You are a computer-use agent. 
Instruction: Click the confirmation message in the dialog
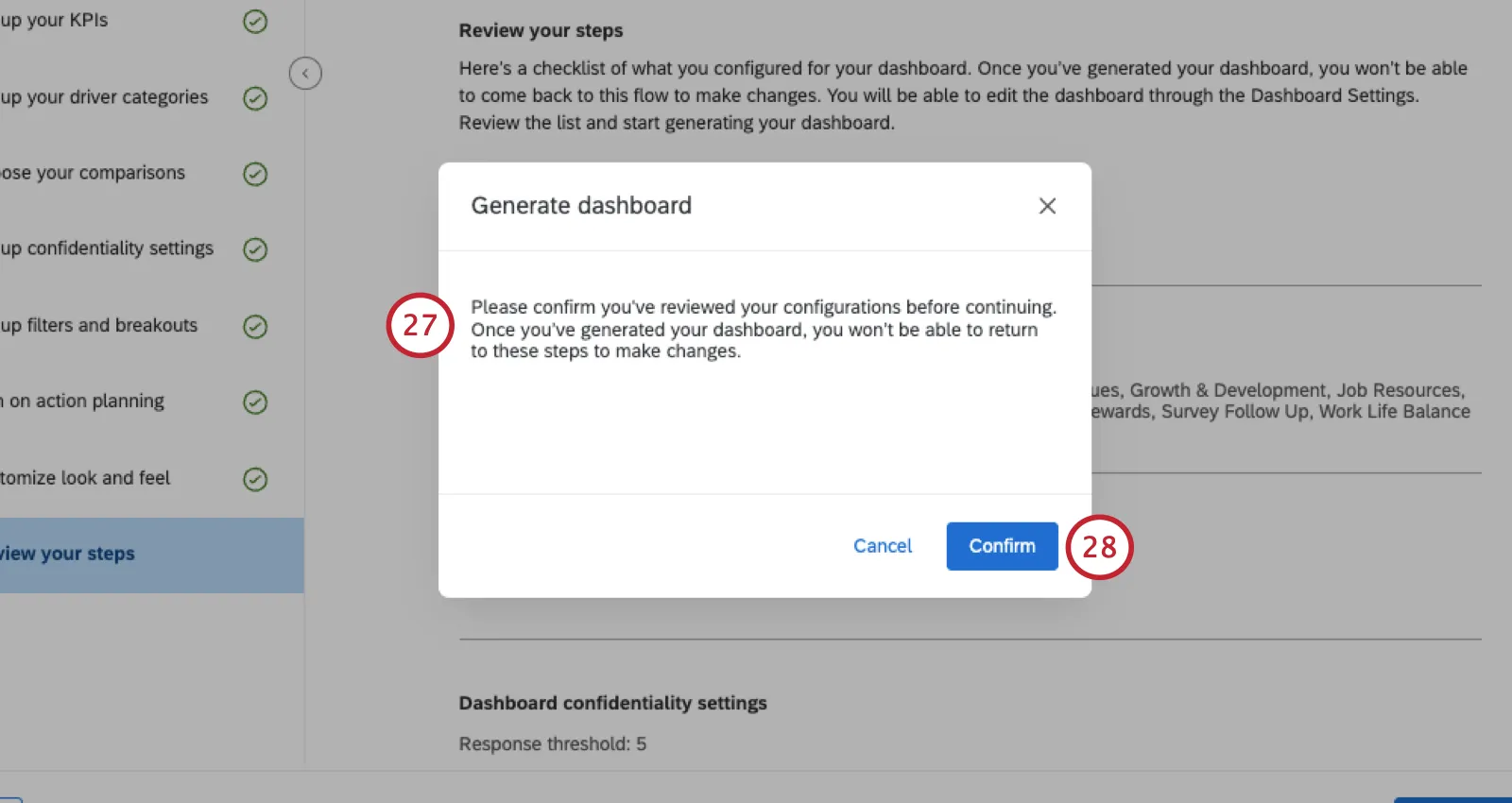[764, 329]
